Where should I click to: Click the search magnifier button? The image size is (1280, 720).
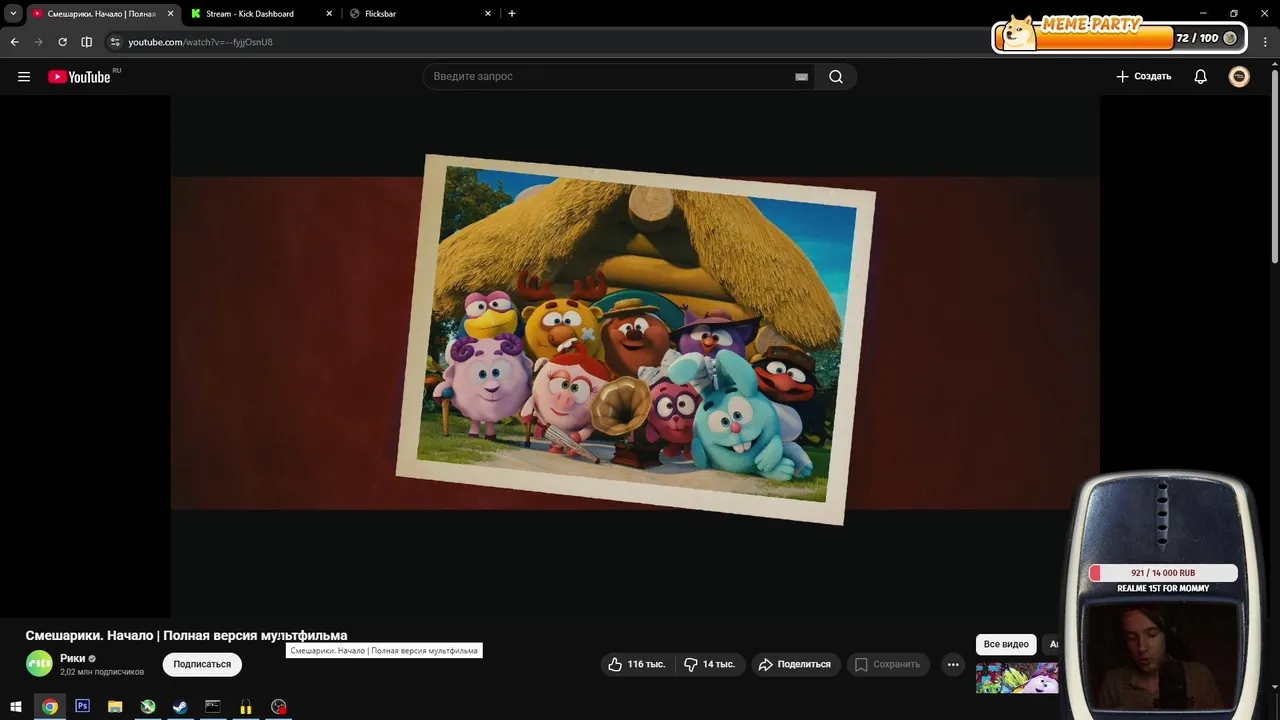836,77
